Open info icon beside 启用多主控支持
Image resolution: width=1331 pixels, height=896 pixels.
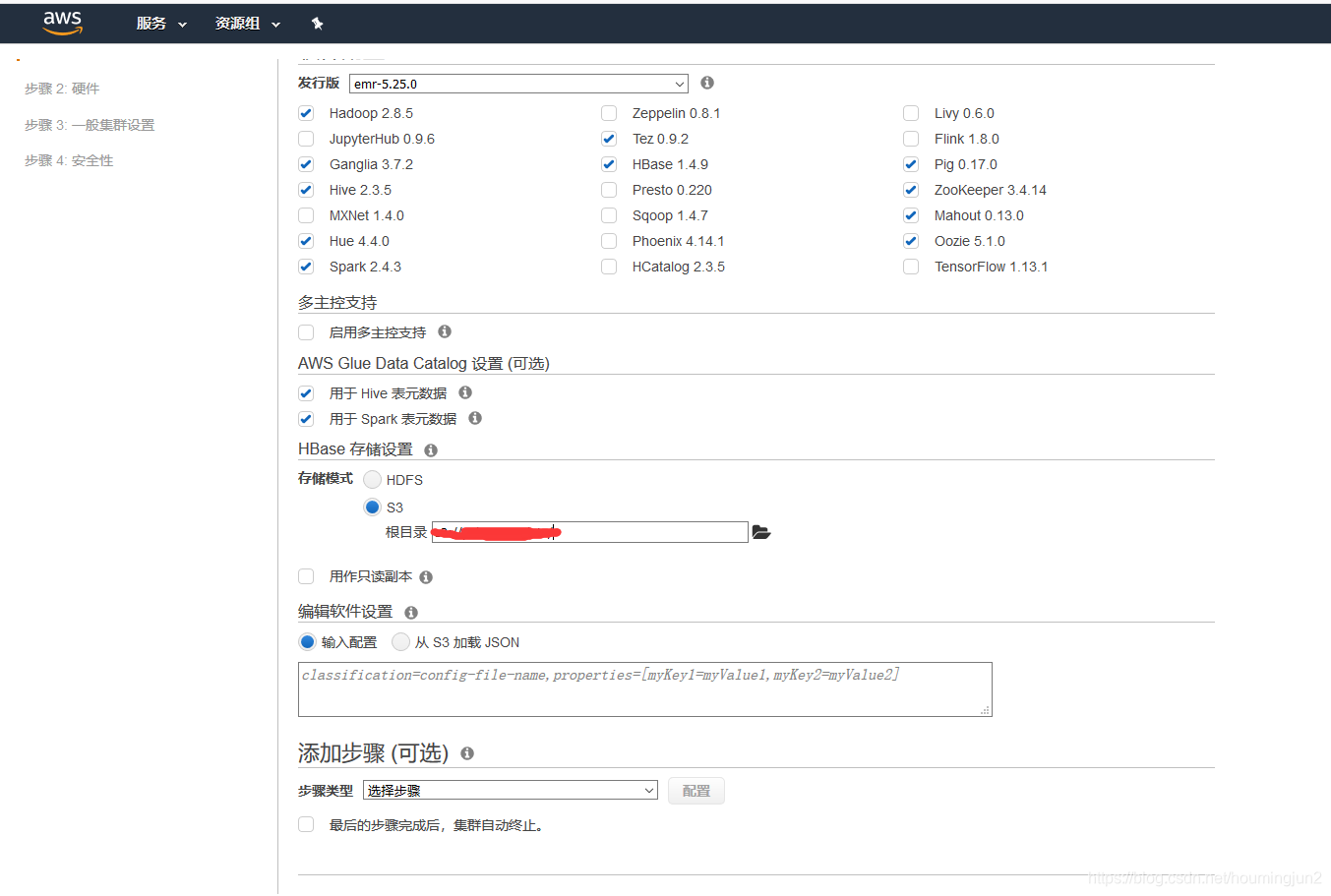pyautogui.click(x=445, y=331)
